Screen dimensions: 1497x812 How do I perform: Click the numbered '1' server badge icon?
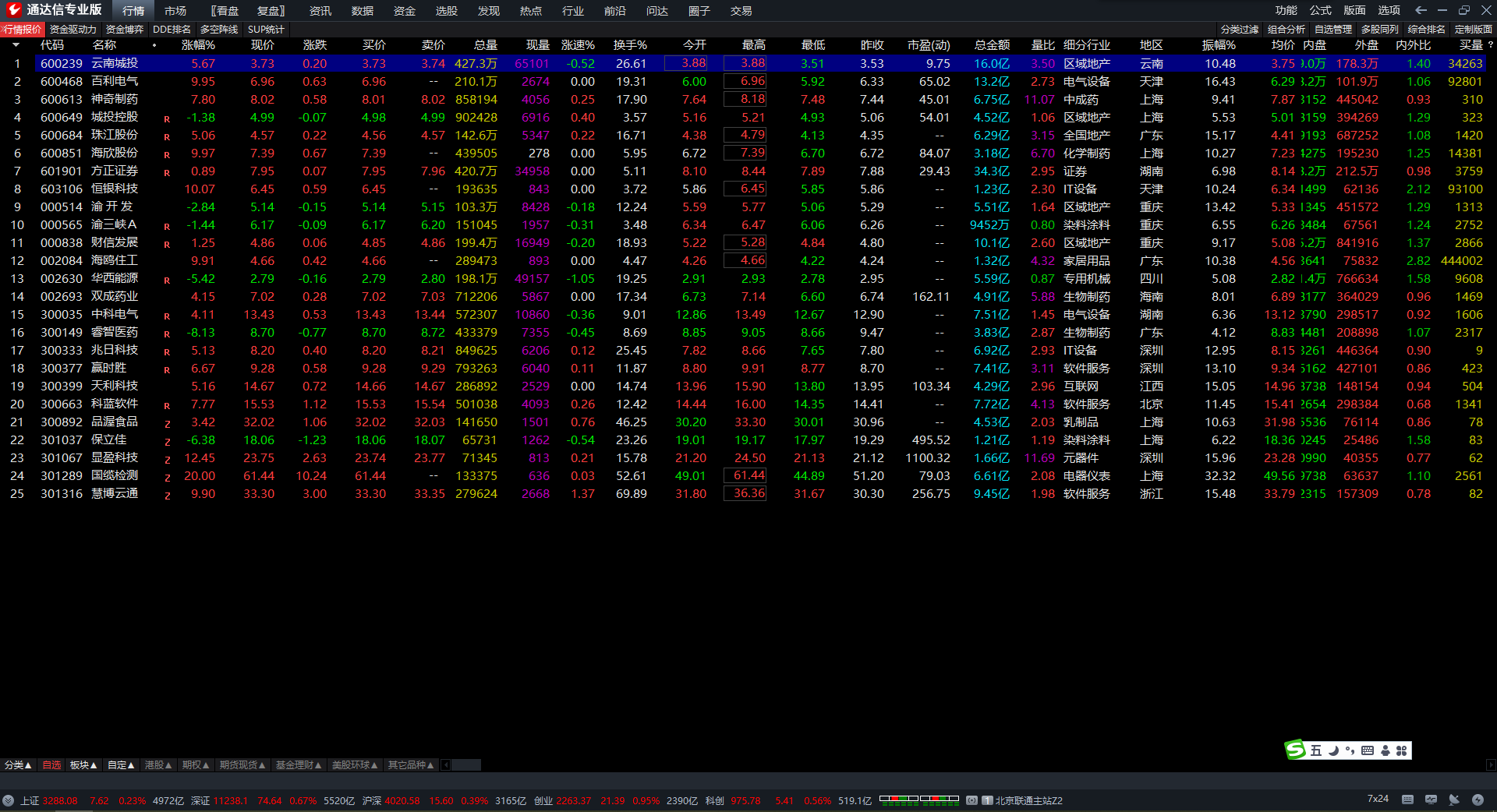(x=987, y=800)
